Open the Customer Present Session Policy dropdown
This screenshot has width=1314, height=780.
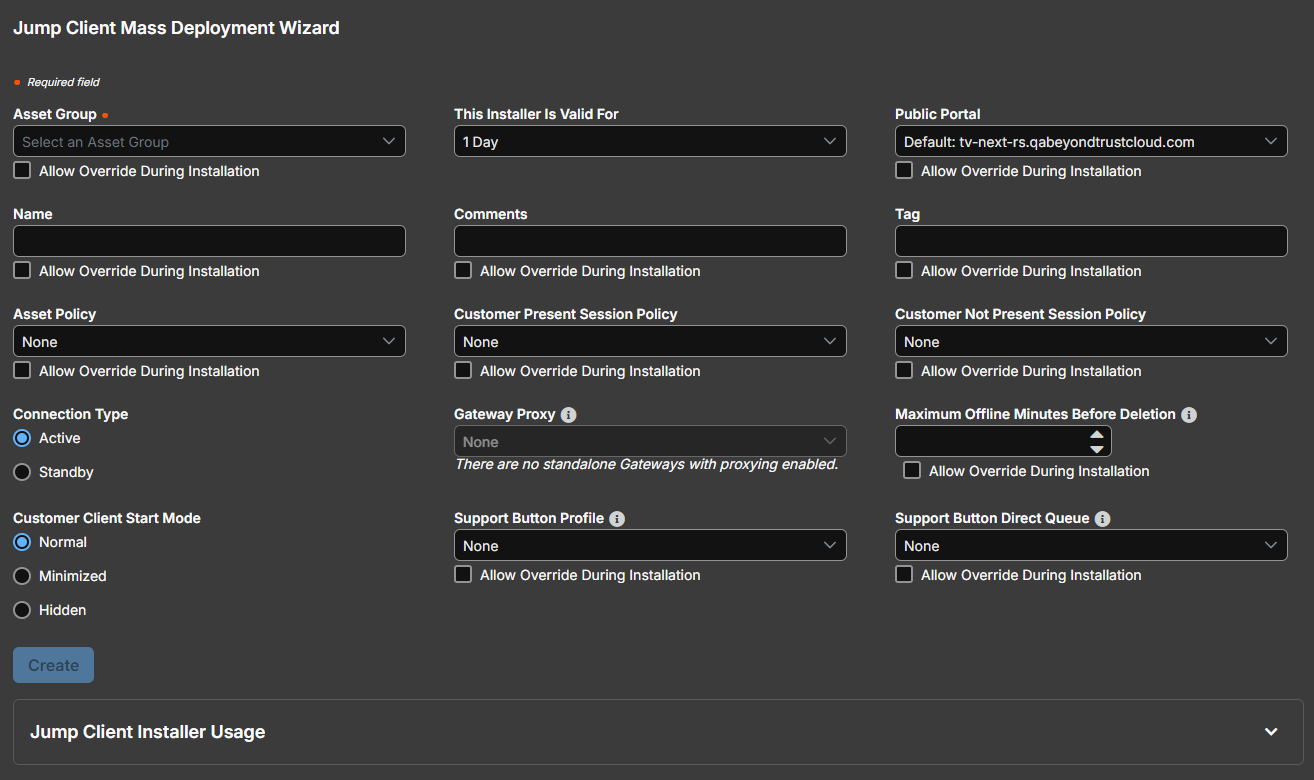[650, 341]
